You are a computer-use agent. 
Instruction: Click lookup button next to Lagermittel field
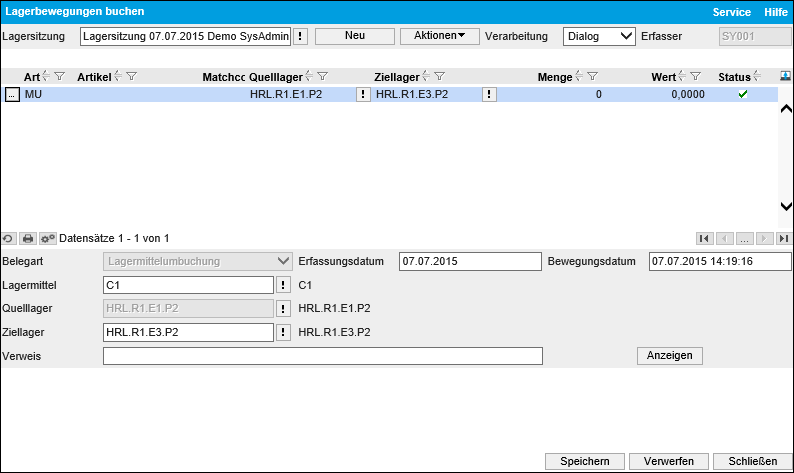coord(283,285)
